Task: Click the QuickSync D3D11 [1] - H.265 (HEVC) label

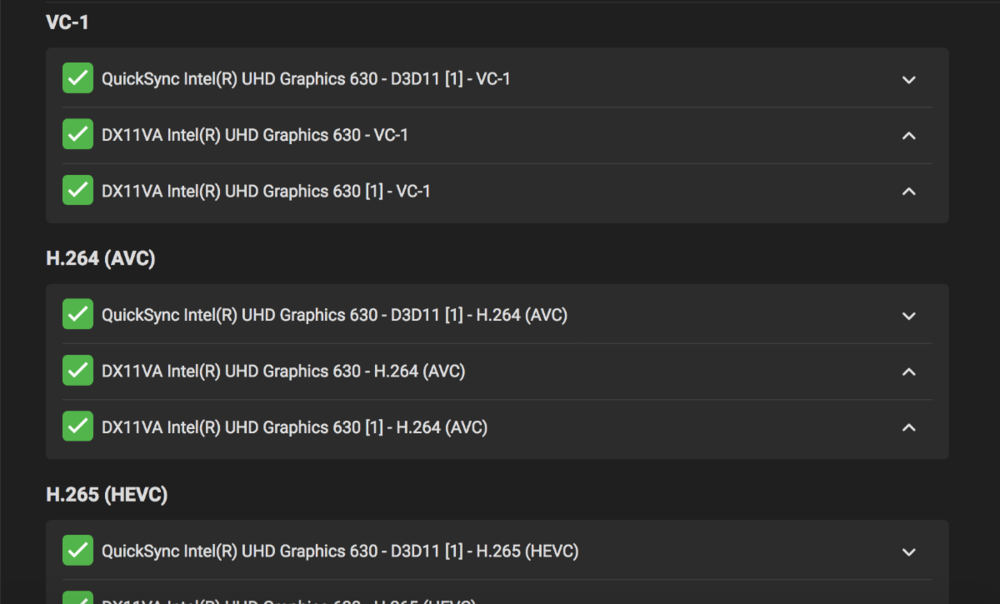Action: coord(340,551)
